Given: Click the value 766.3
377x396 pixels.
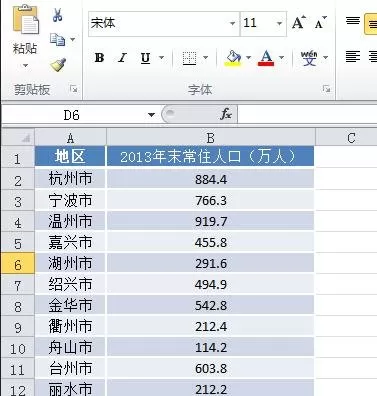Looking at the screenshot, I should pos(211,201).
